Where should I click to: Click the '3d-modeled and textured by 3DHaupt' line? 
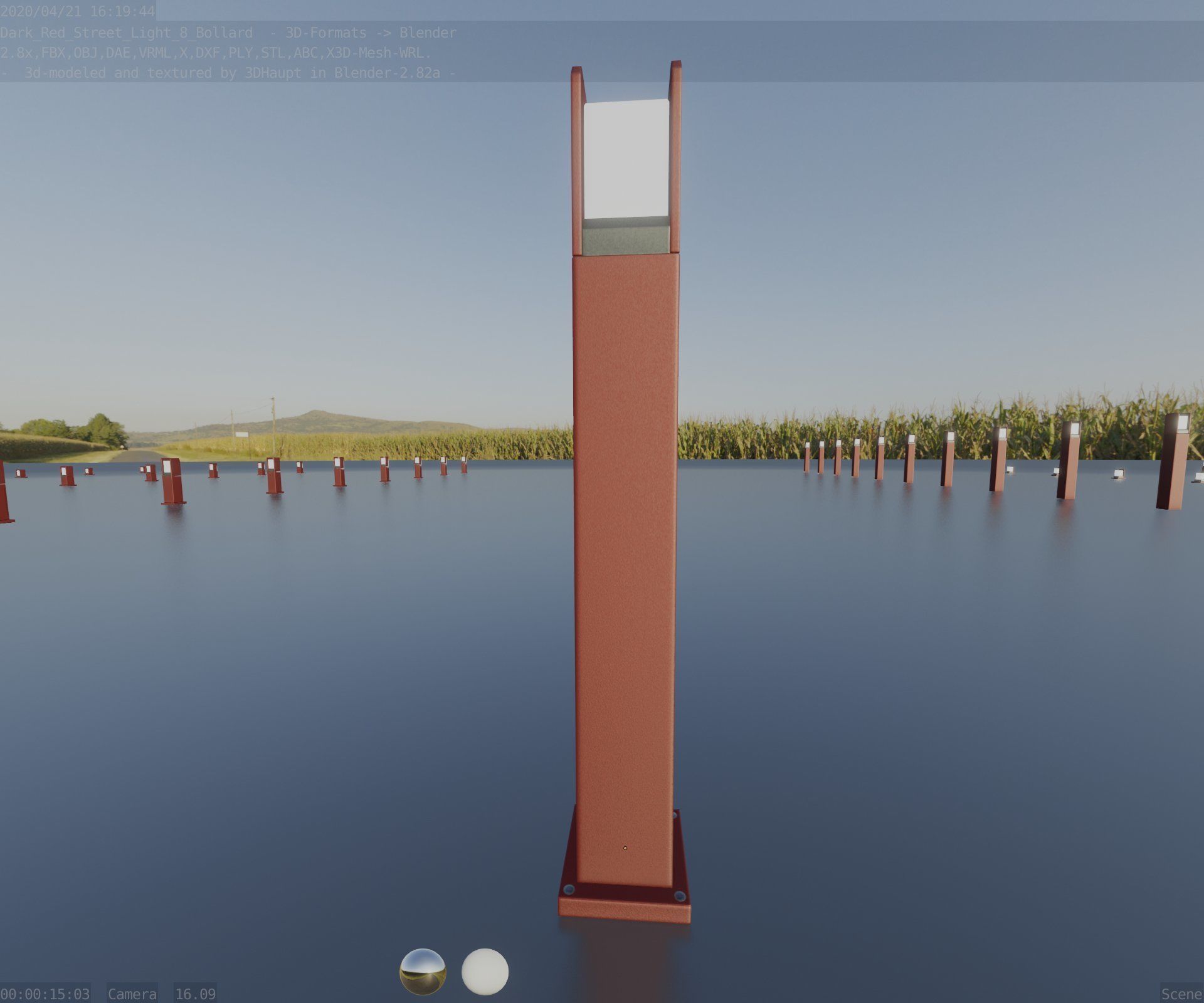pos(228,73)
